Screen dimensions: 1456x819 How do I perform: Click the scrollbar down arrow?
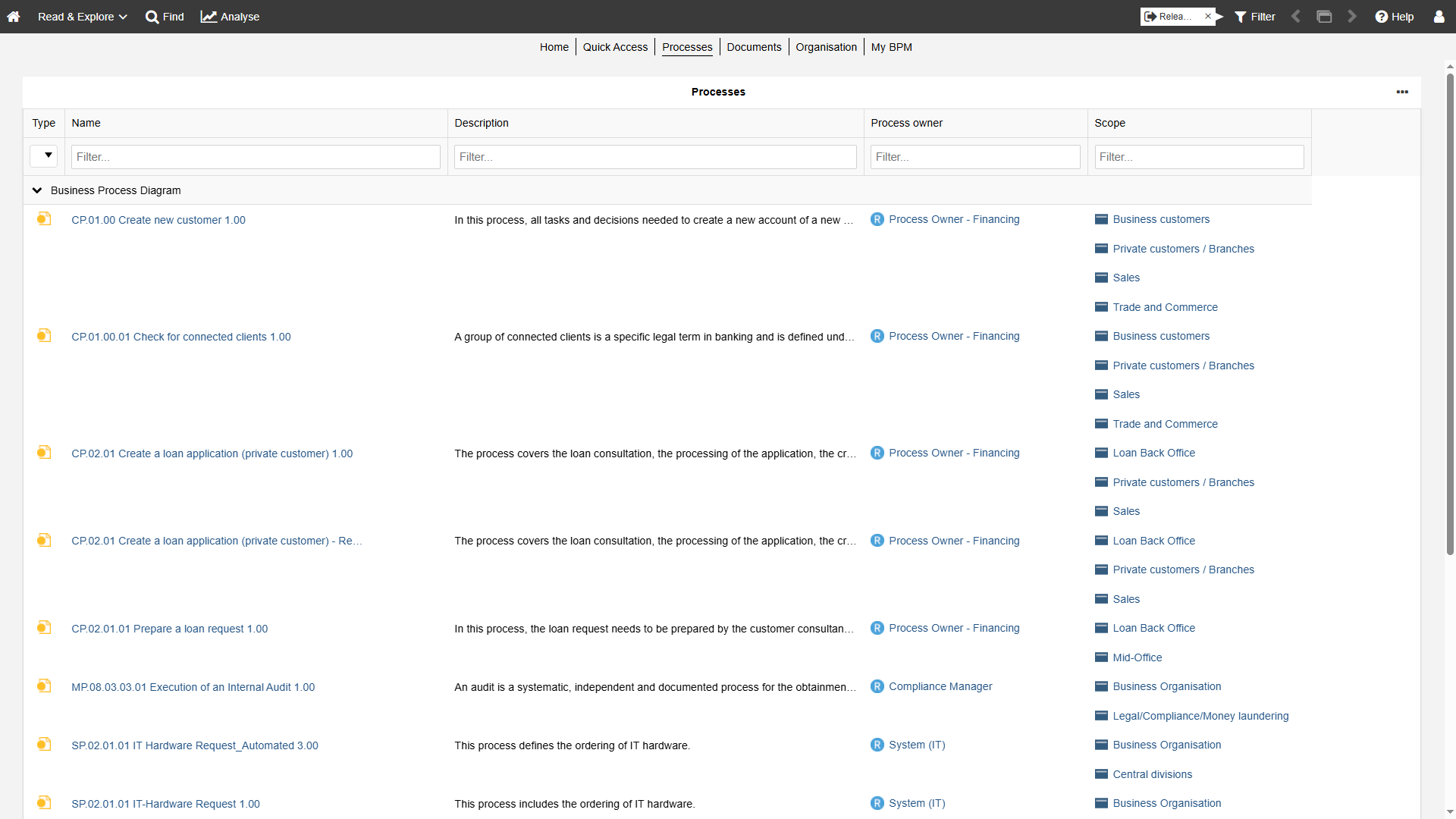(1450, 812)
